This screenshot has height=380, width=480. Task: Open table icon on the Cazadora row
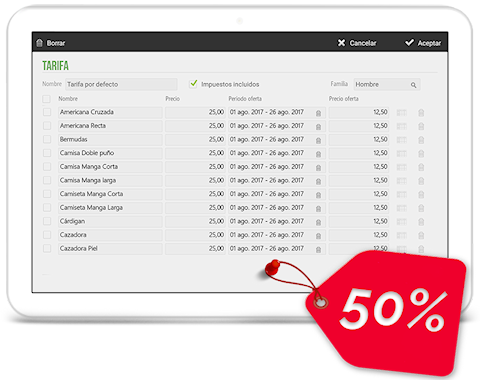402,235
